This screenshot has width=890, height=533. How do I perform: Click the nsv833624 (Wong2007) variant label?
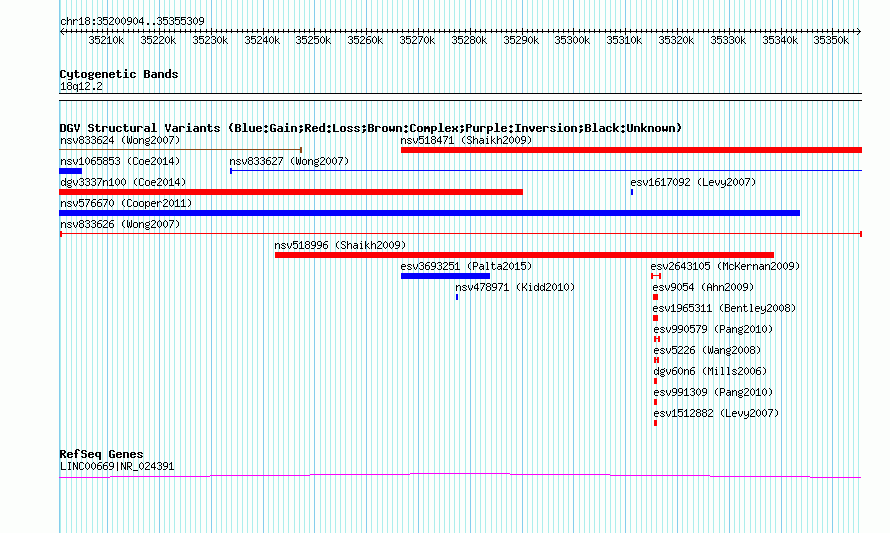tap(120, 140)
